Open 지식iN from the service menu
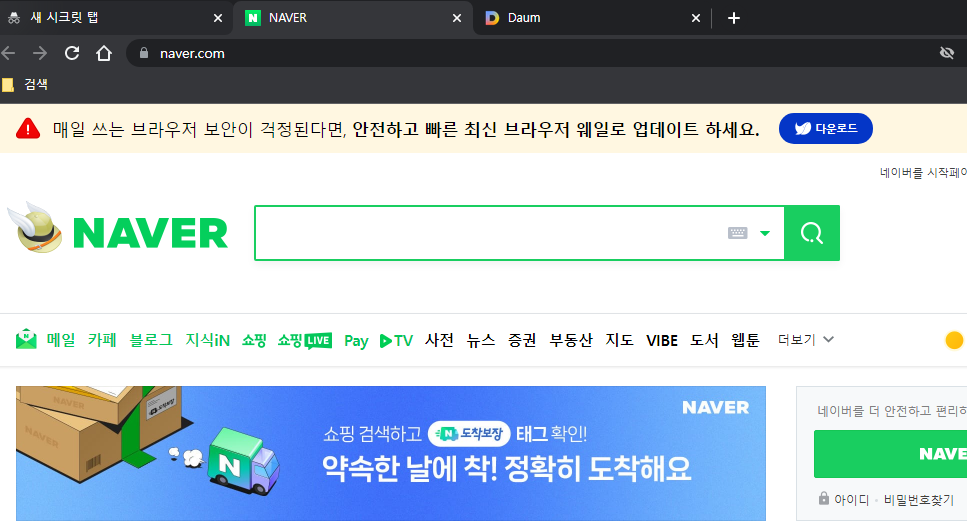967x530 pixels. pos(207,340)
